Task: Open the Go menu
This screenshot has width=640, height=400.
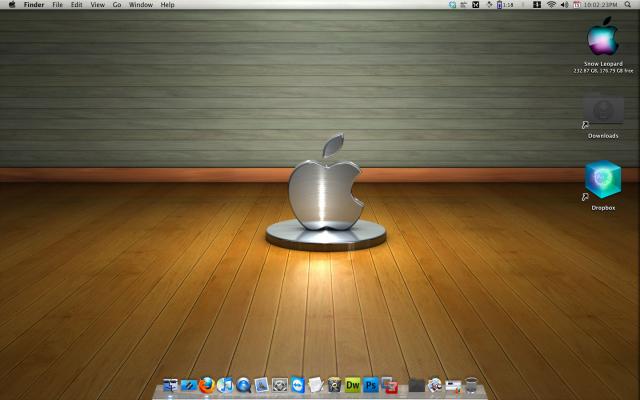Action: [117, 5]
